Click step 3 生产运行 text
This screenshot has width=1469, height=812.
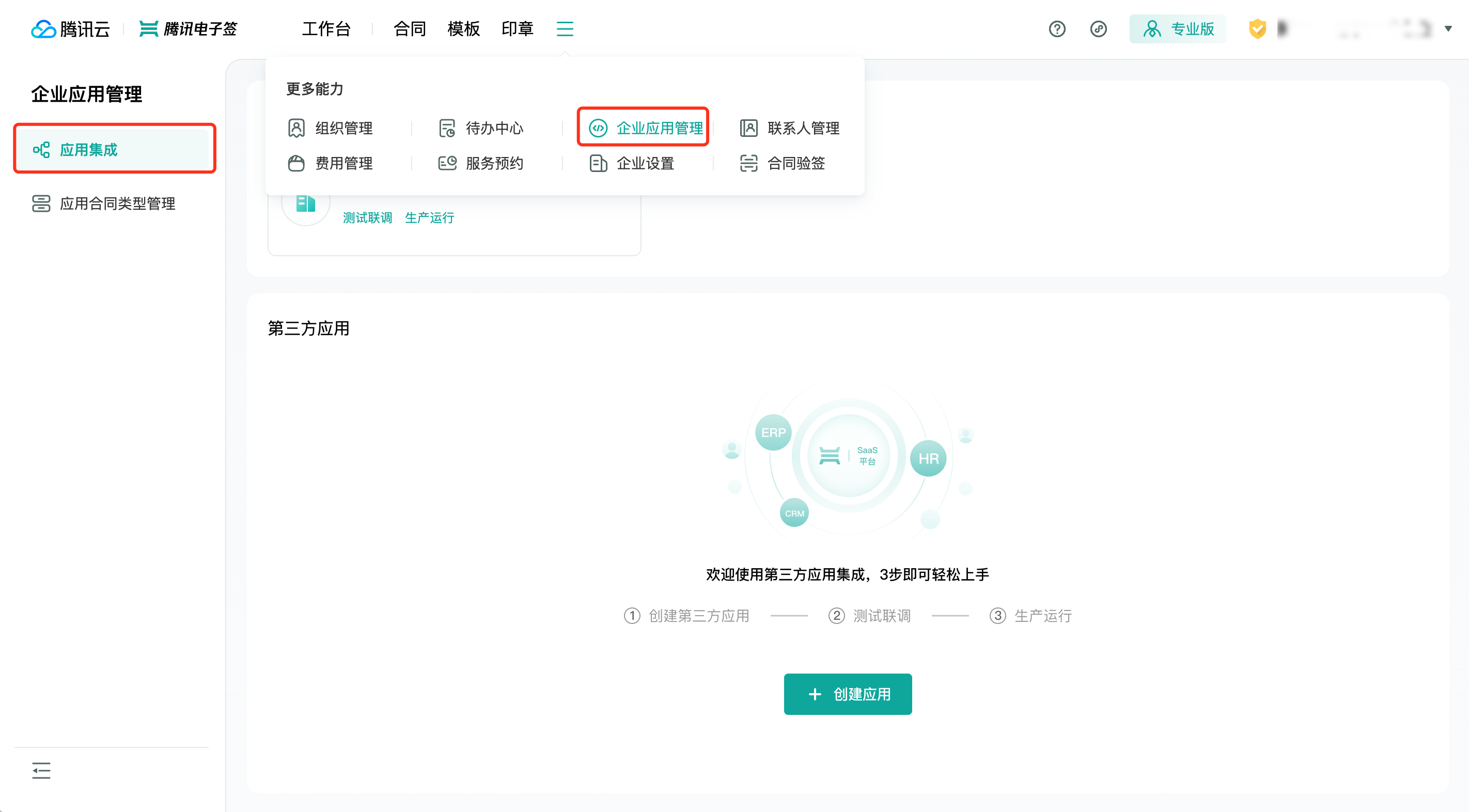pyautogui.click(x=1042, y=615)
